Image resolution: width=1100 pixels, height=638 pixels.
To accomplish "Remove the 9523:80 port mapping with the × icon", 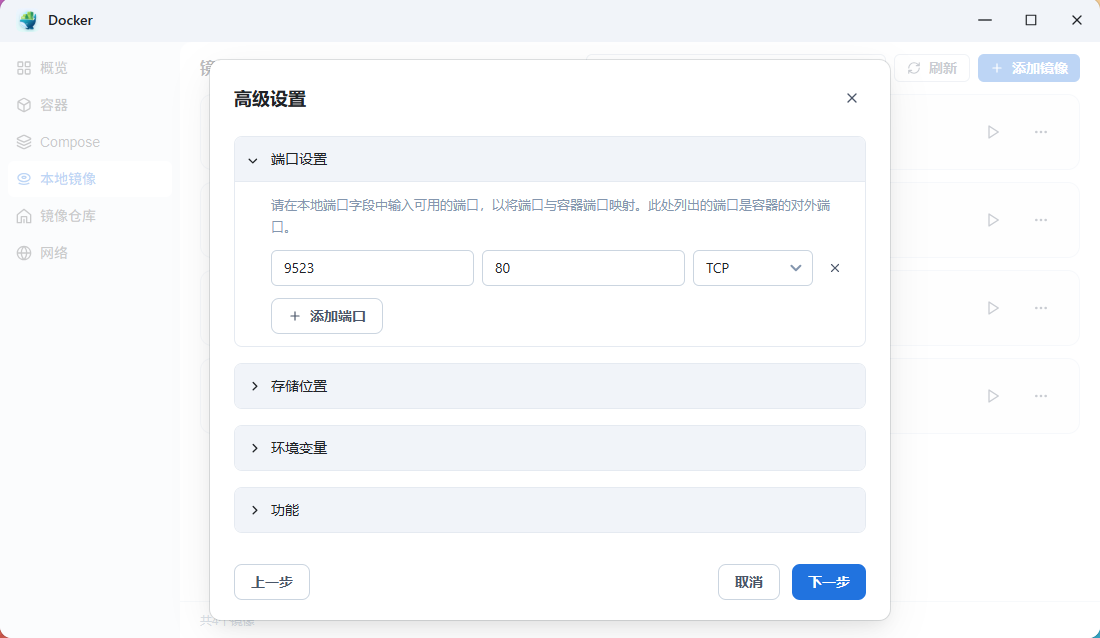I will click(x=835, y=267).
